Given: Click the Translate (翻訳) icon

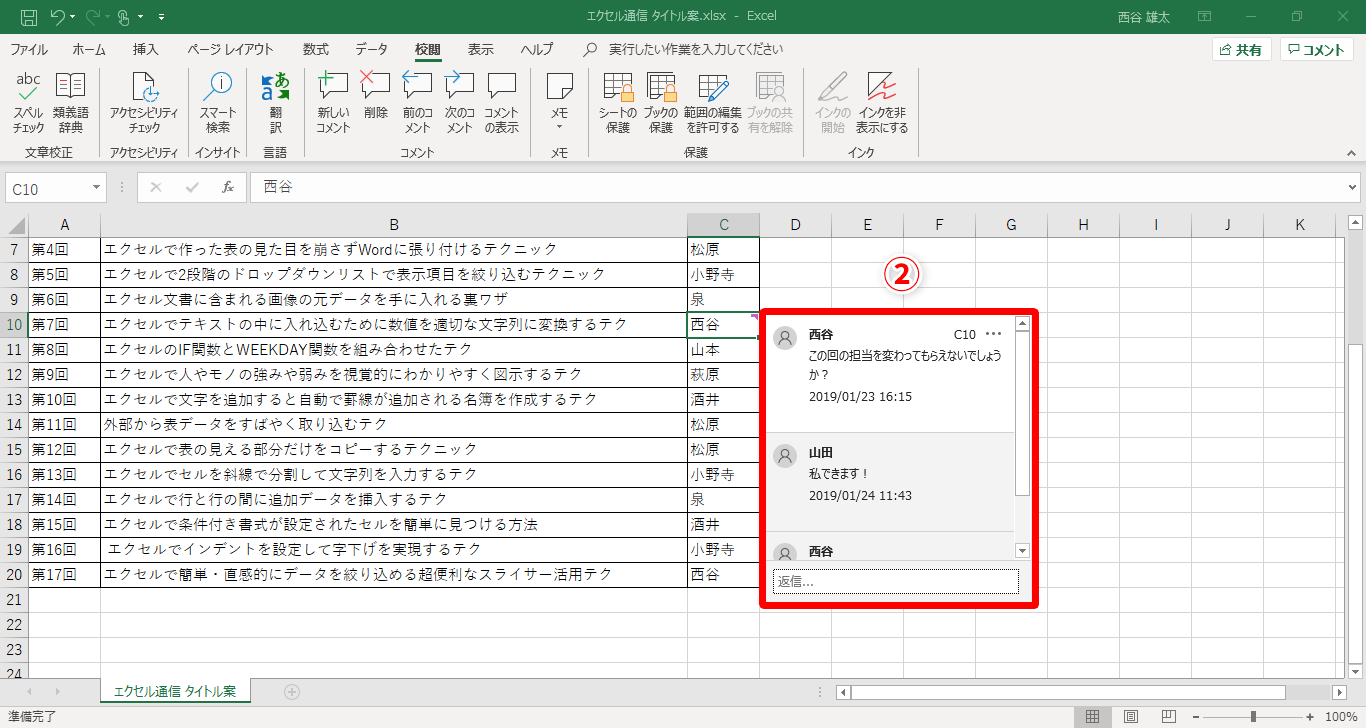Looking at the screenshot, I should [x=275, y=103].
